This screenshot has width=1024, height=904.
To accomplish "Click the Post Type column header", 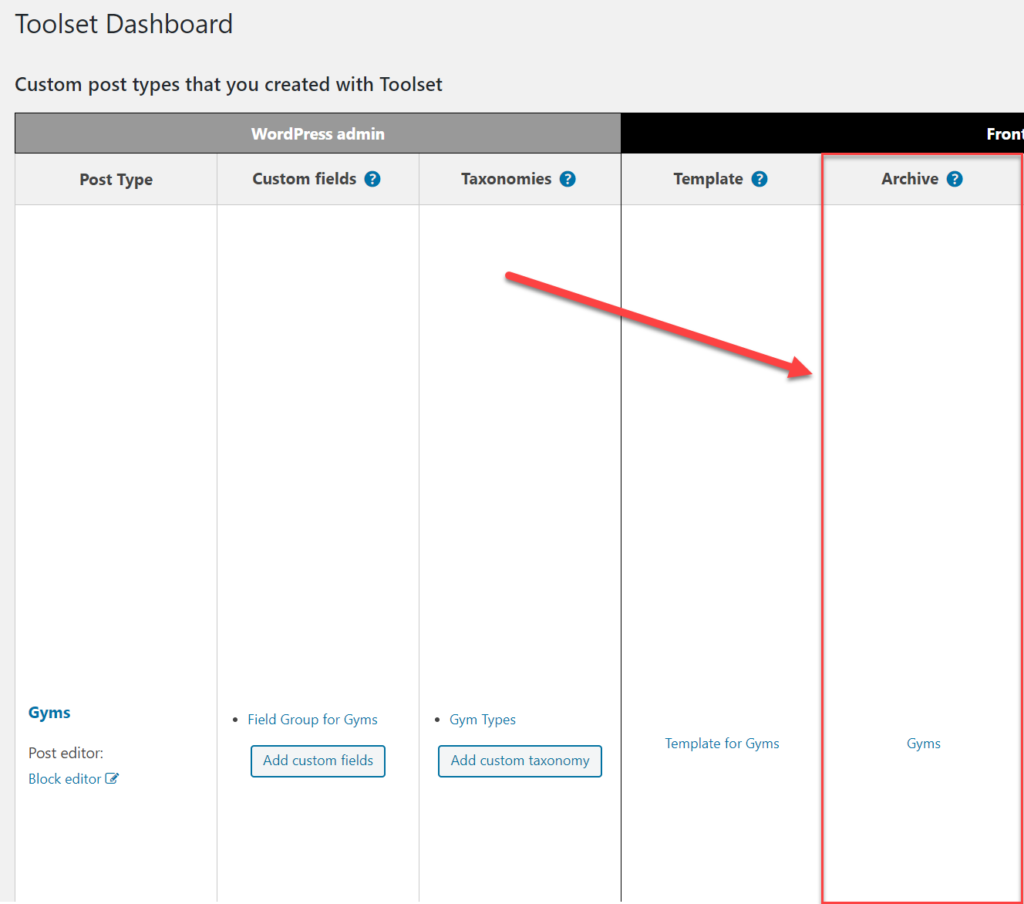I will [116, 179].
